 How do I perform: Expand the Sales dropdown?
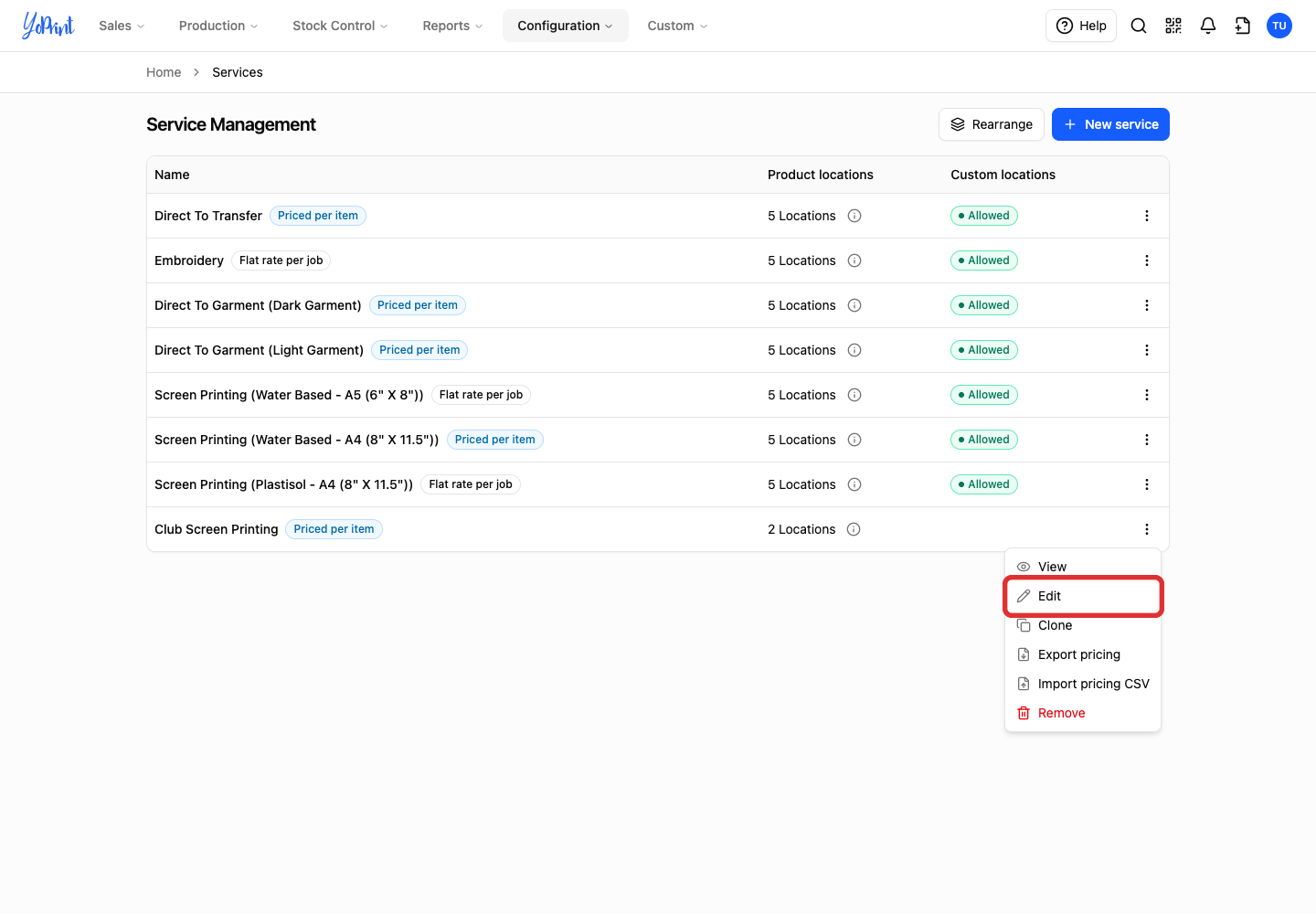(122, 26)
